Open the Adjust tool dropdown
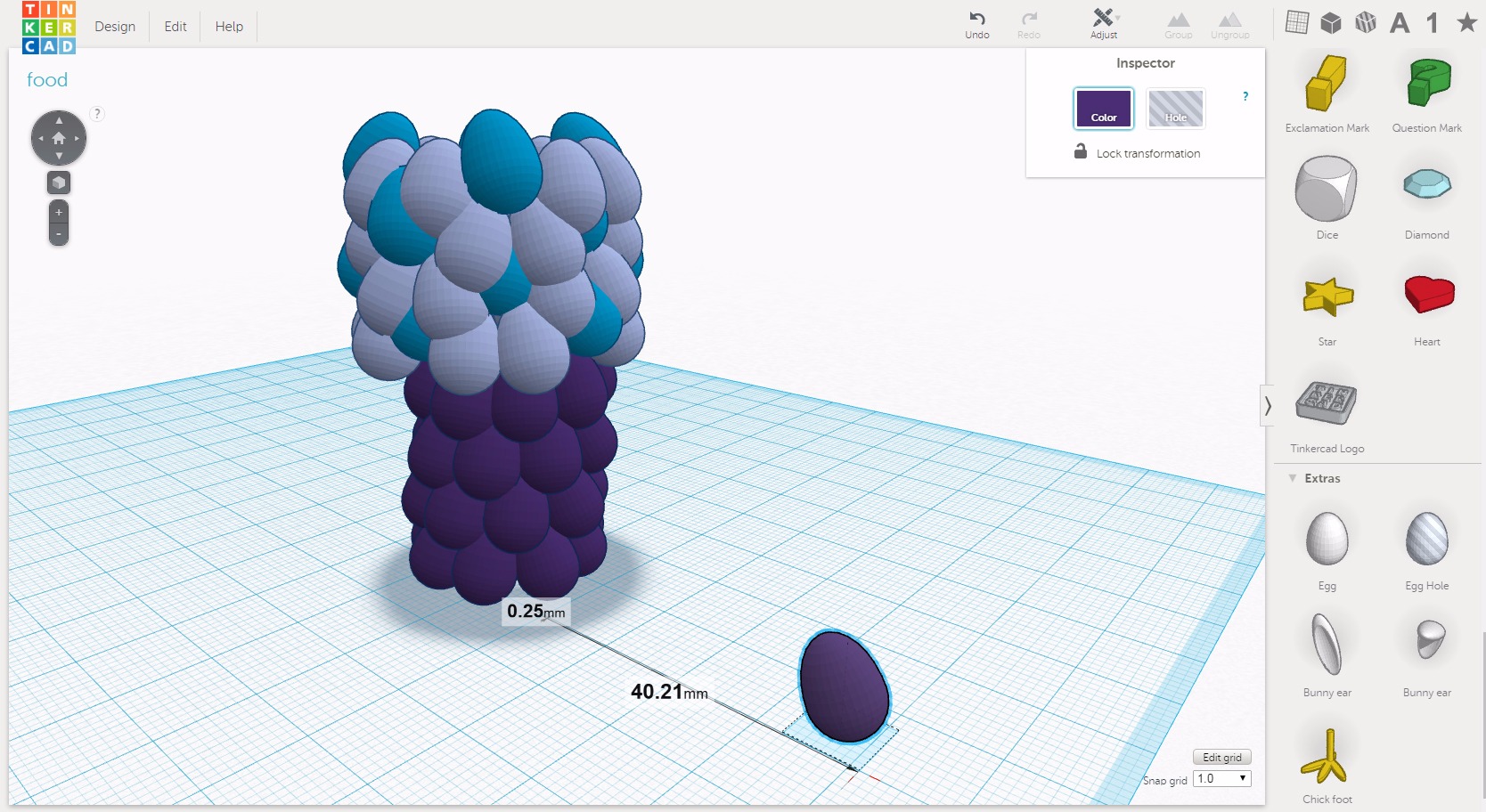This screenshot has width=1486, height=812. 1104,25
